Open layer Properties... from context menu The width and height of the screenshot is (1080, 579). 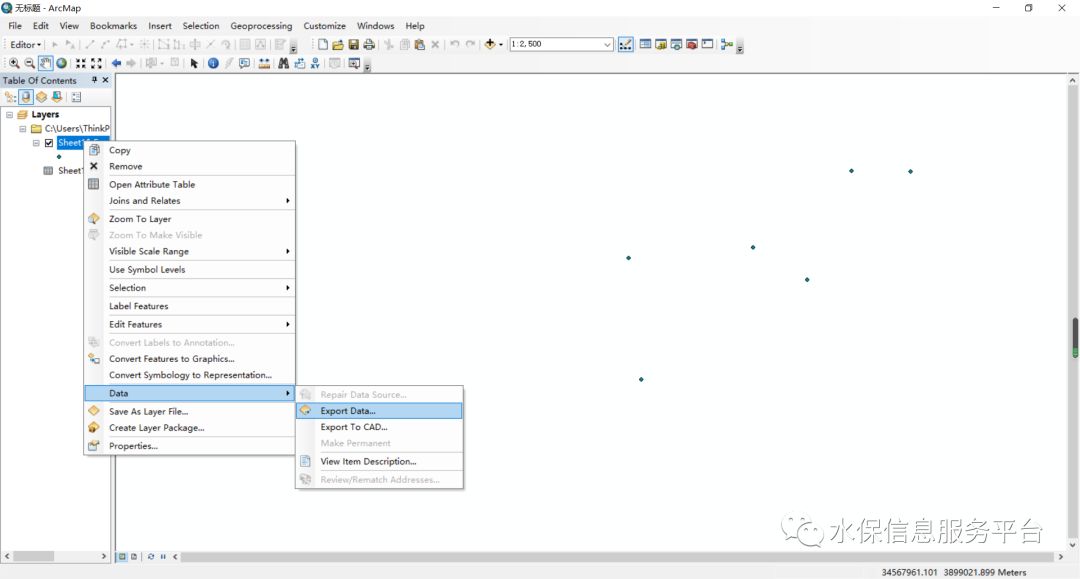pyautogui.click(x=189, y=446)
